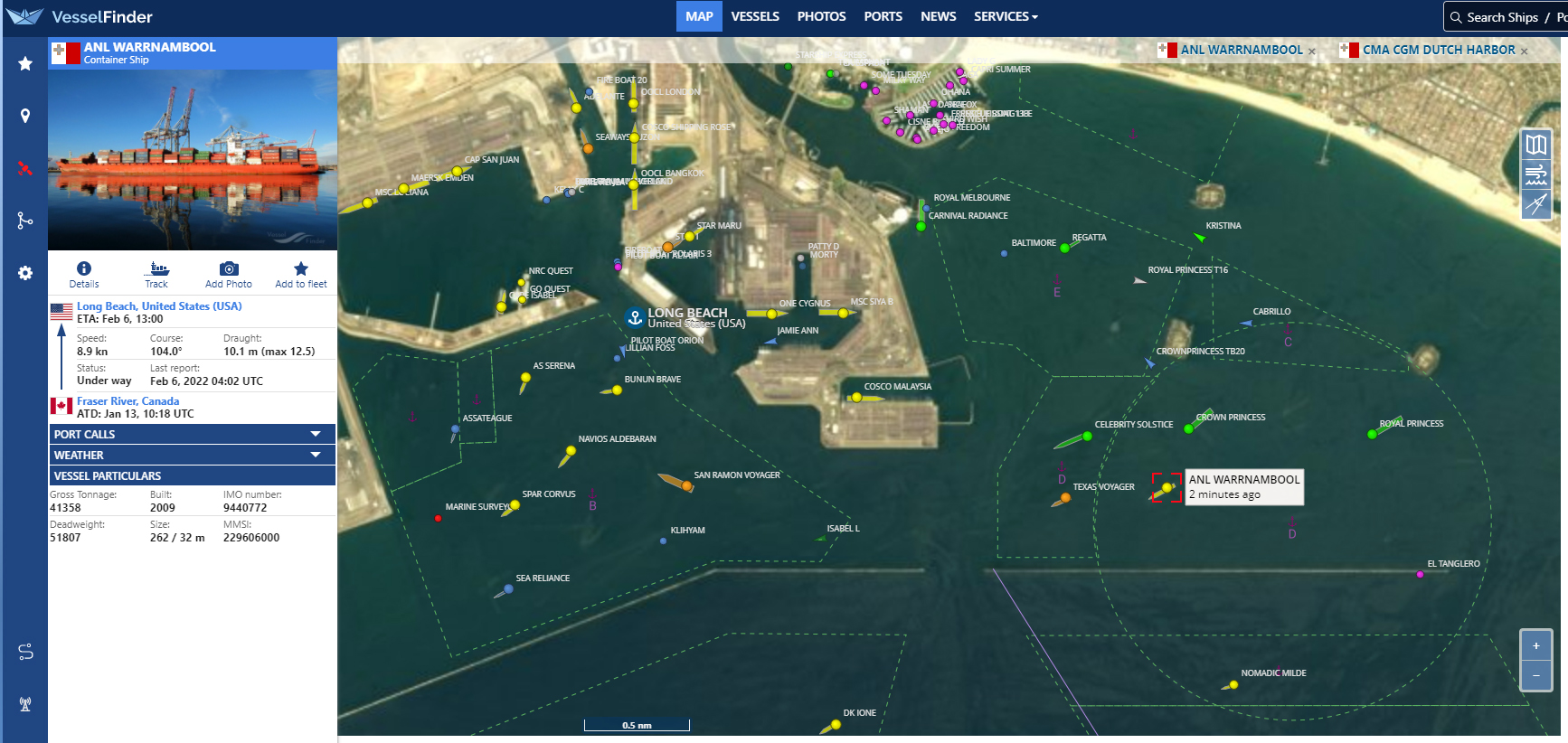Open the route branch sidebar icon
This screenshot has width=1568, height=743.
point(25,221)
